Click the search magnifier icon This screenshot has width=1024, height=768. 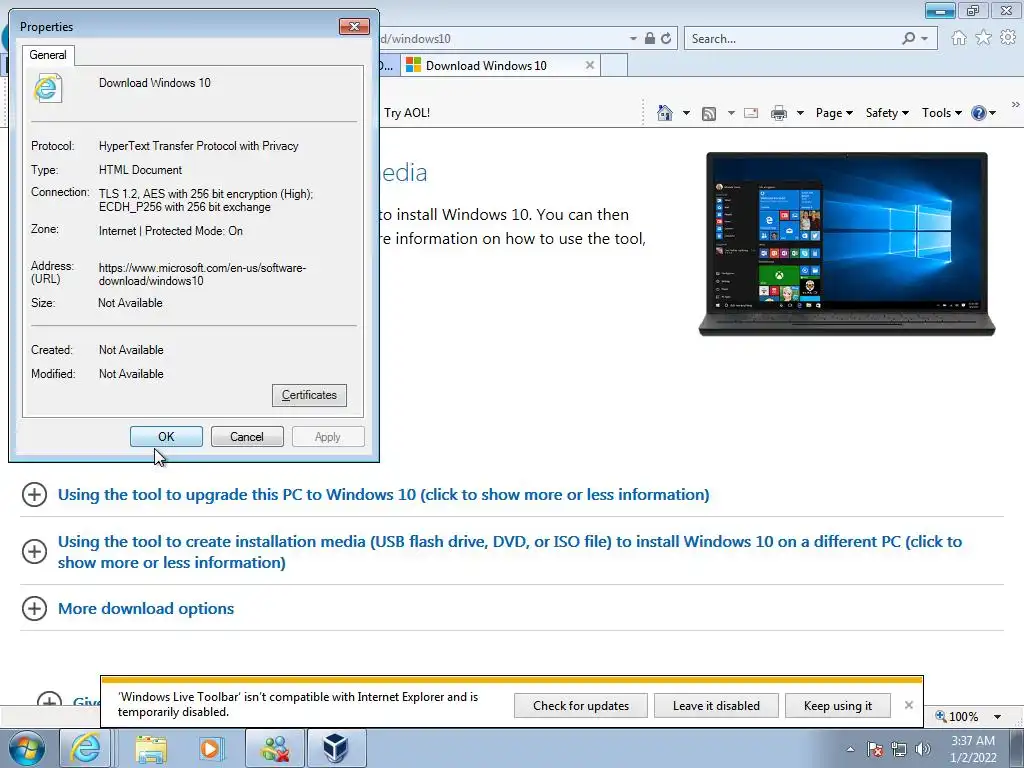click(908, 39)
